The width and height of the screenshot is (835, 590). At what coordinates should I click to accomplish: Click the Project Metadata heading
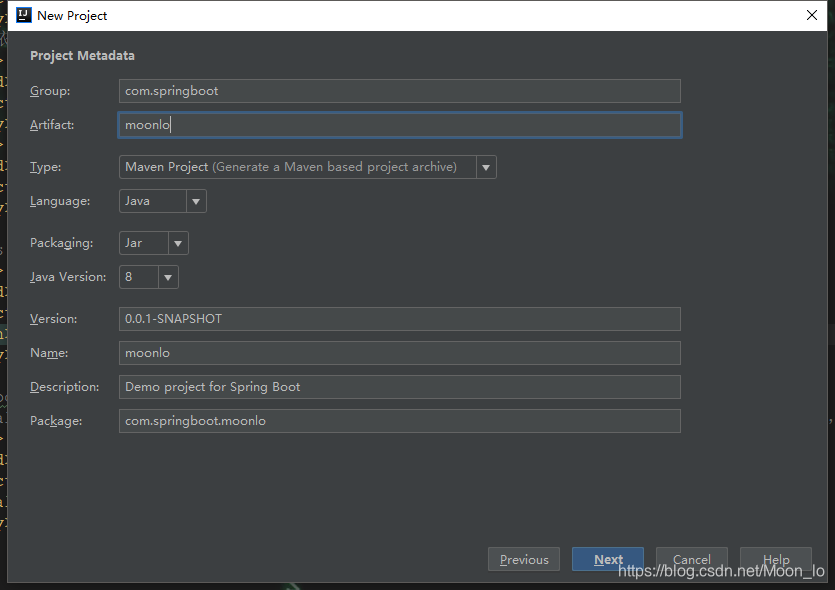click(x=83, y=56)
